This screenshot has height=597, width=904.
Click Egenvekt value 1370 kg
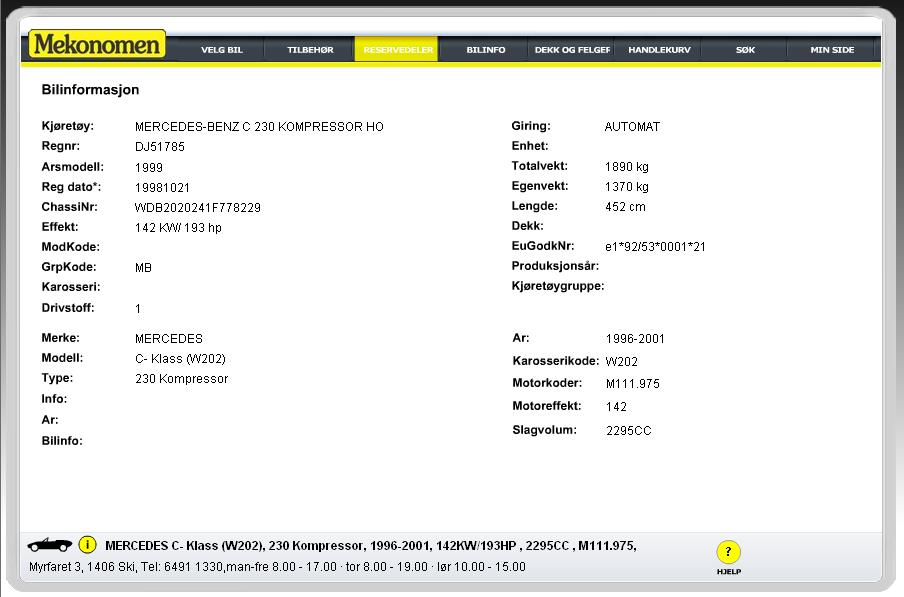coord(627,187)
